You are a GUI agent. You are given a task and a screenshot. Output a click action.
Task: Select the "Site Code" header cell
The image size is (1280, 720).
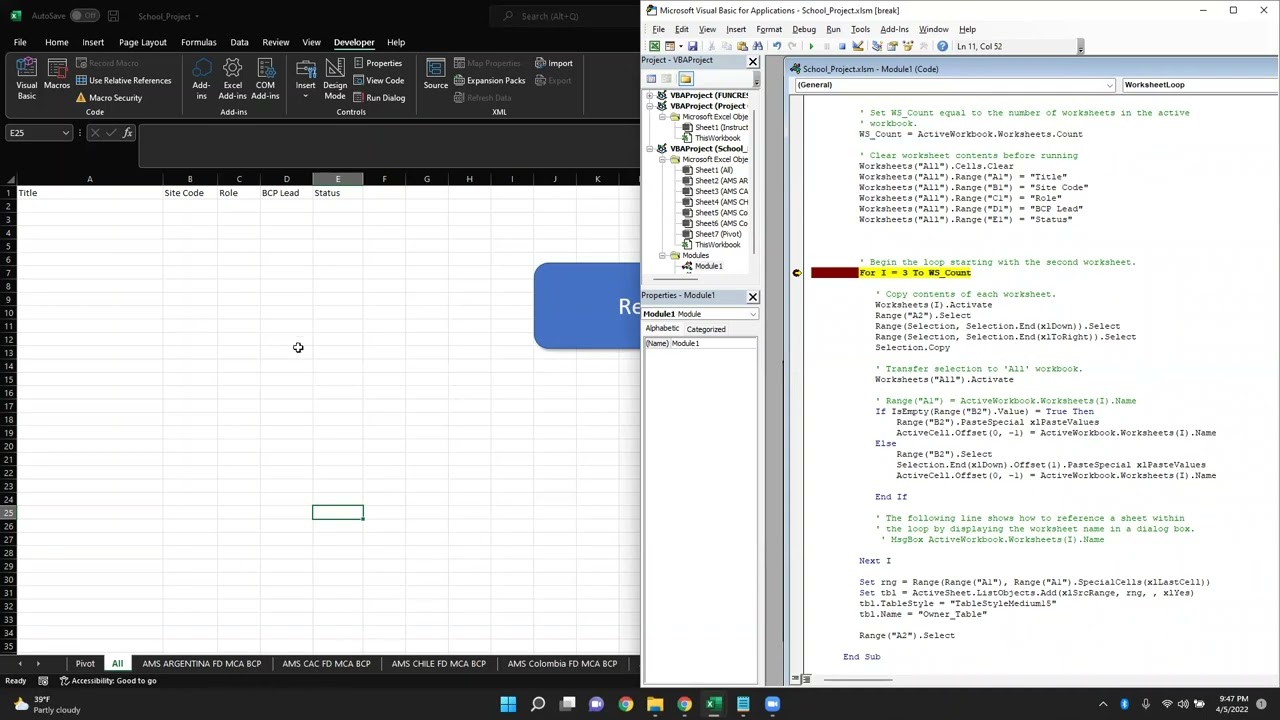190,193
